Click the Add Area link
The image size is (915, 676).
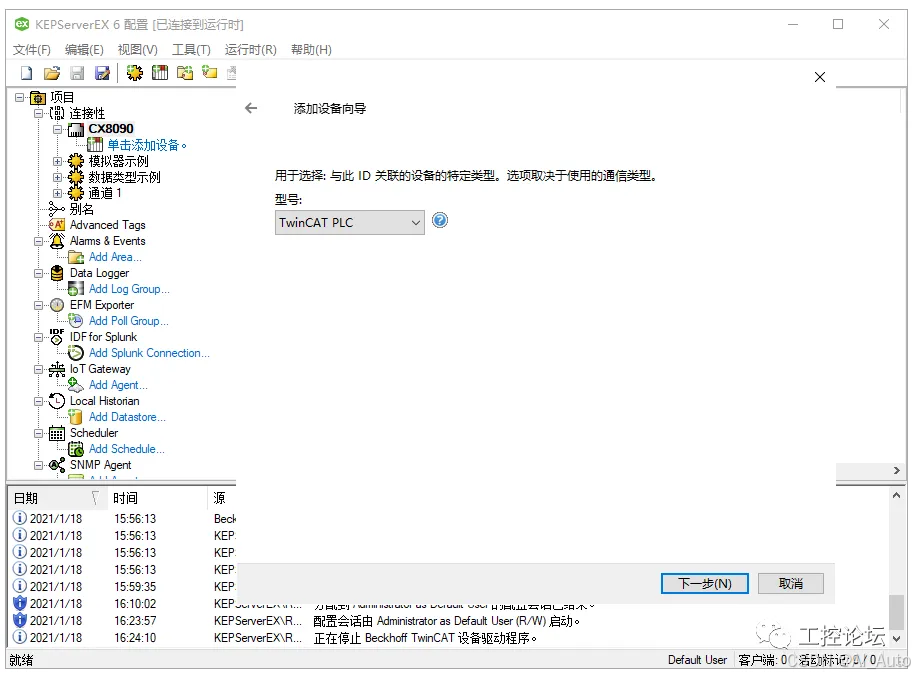115,257
